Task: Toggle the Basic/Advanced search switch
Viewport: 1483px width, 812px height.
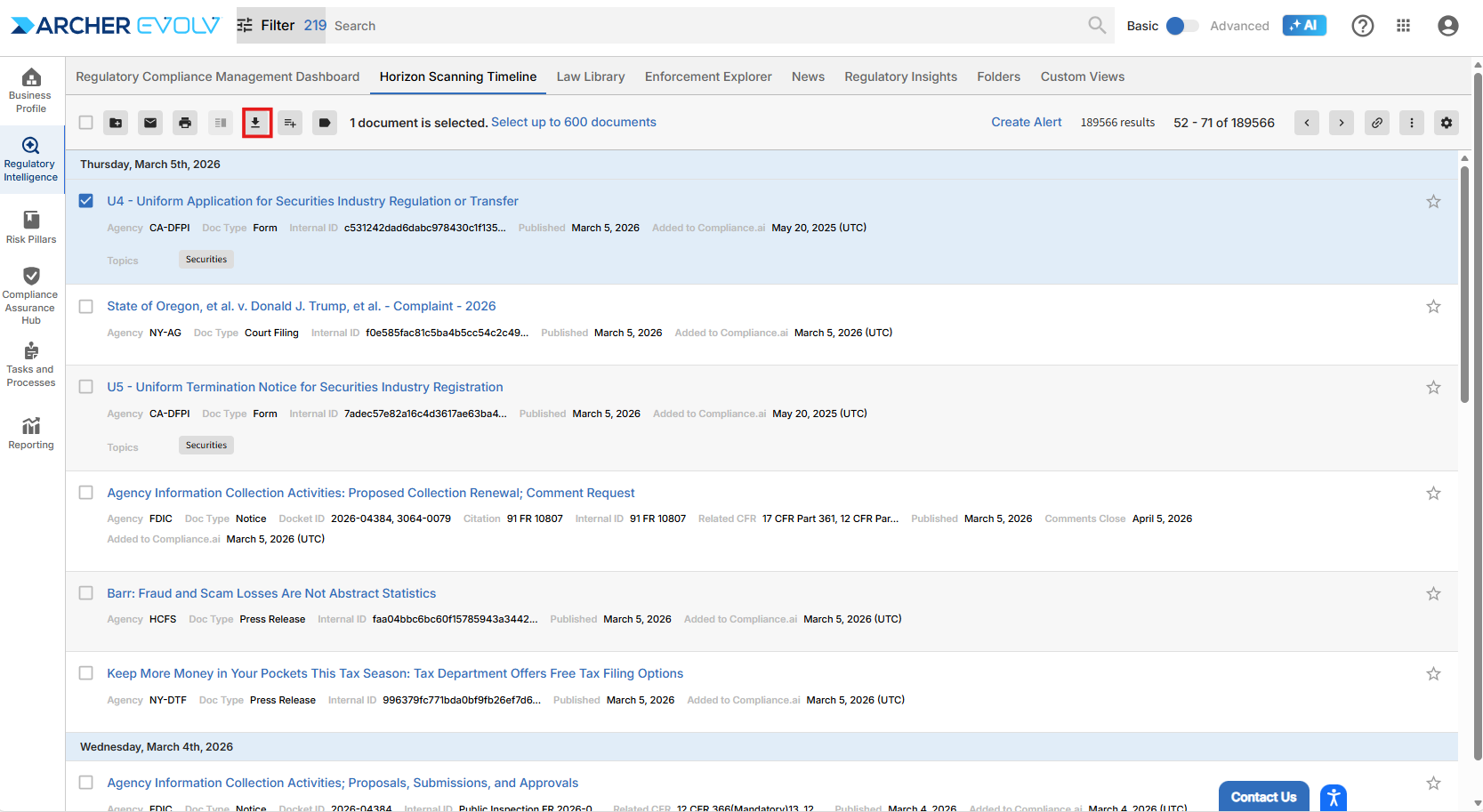Action: click(x=1182, y=26)
